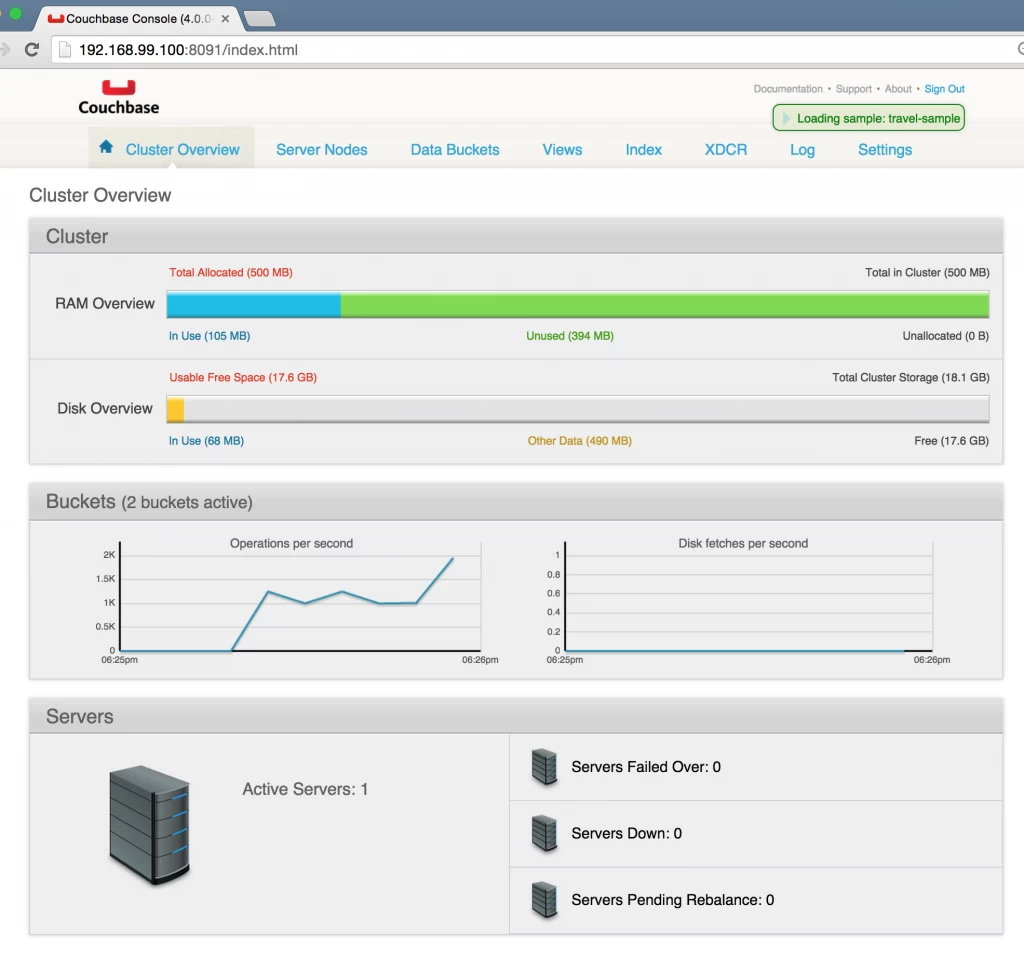View the Log tab
The height and width of the screenshot is (958, 1024).
point(802,150)
